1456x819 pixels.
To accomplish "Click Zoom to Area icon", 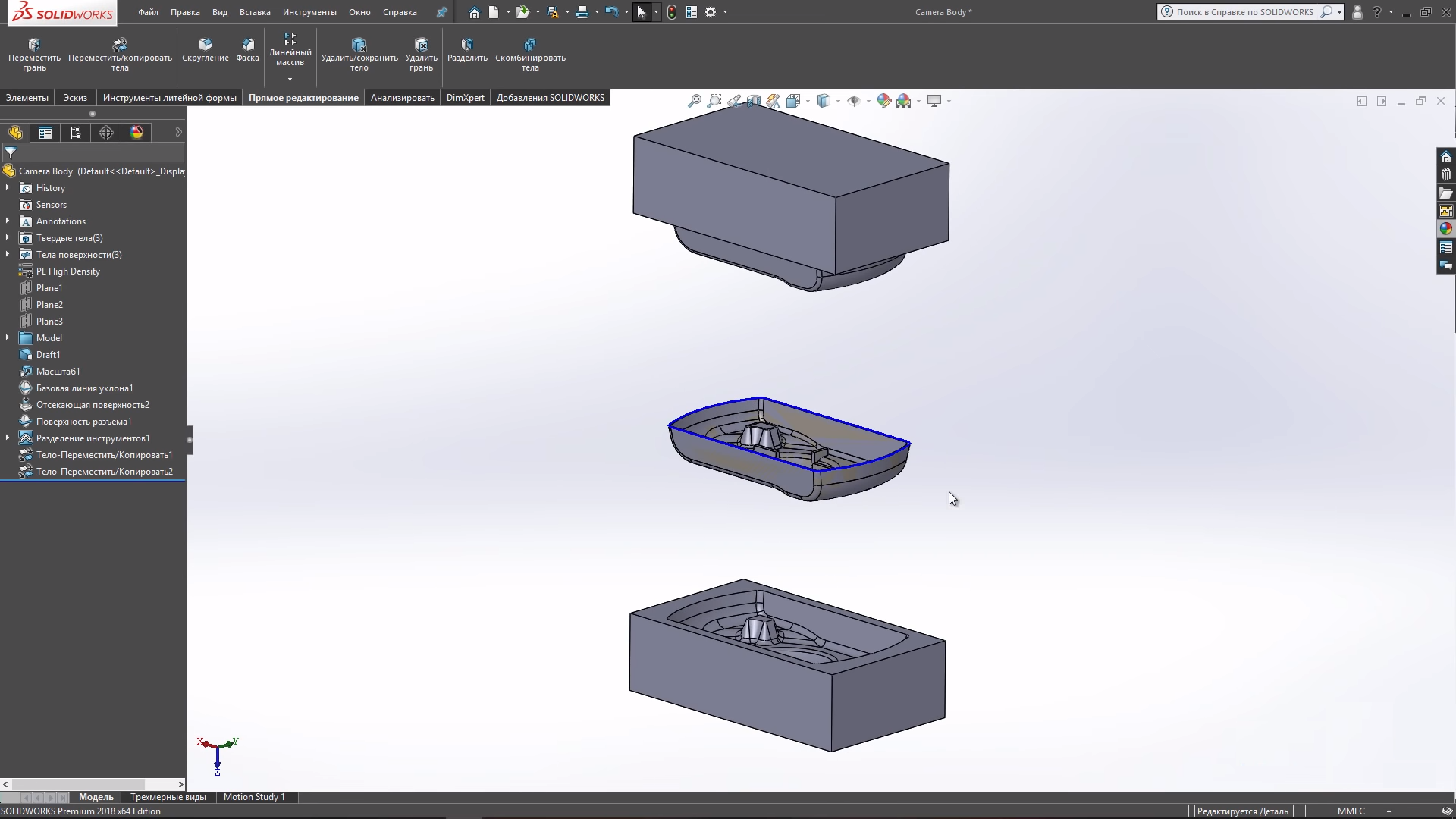I will (714, 101).
